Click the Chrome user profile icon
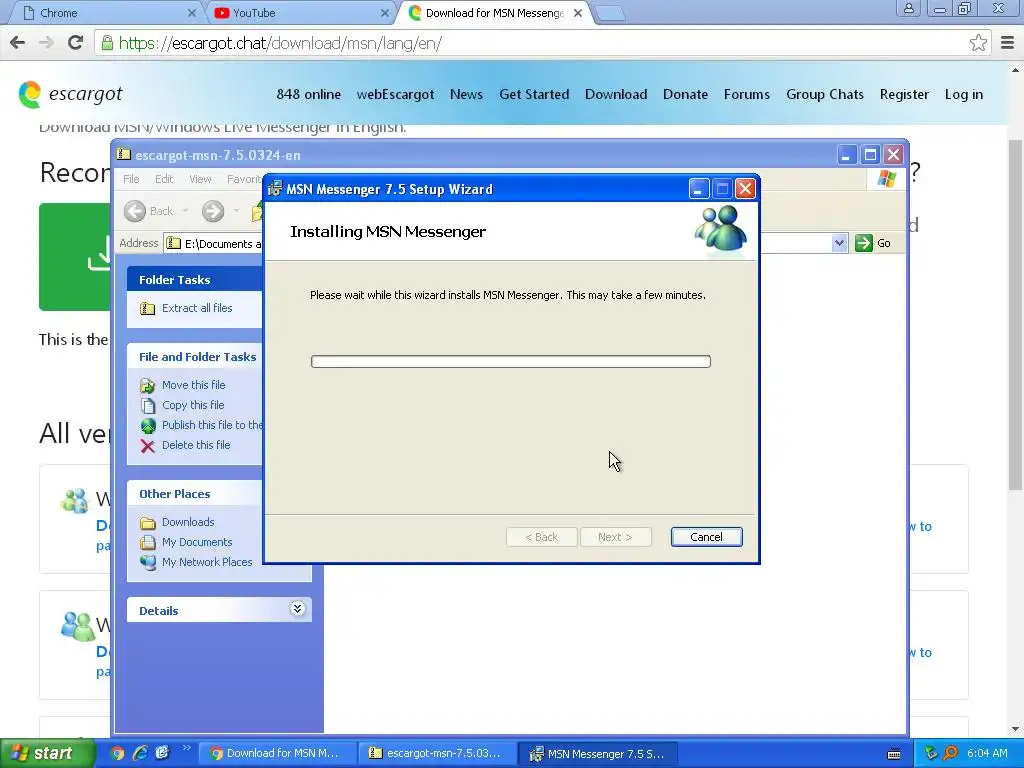1024x768 pixels. pyautogui.click(x=908, y=9)
